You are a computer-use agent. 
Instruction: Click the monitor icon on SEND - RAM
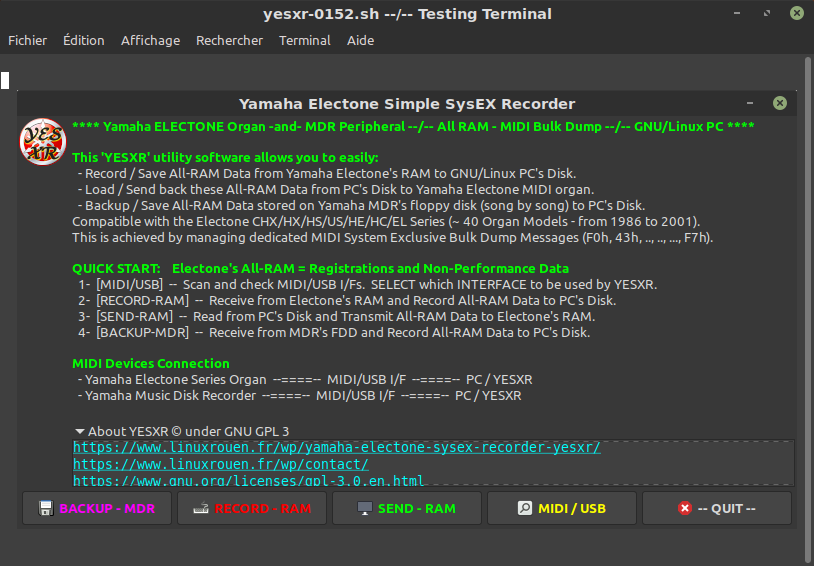pyautogui.click(x=365, y=508)
